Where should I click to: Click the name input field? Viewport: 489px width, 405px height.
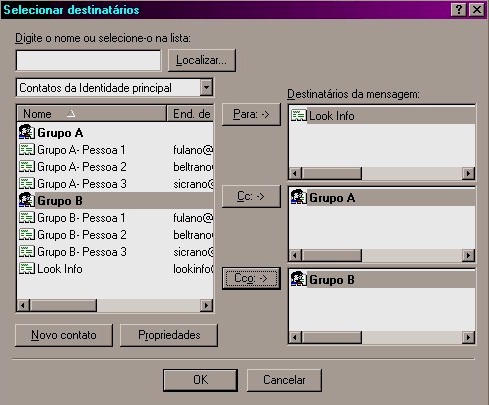pyautogui.click(x=88, y=61)
